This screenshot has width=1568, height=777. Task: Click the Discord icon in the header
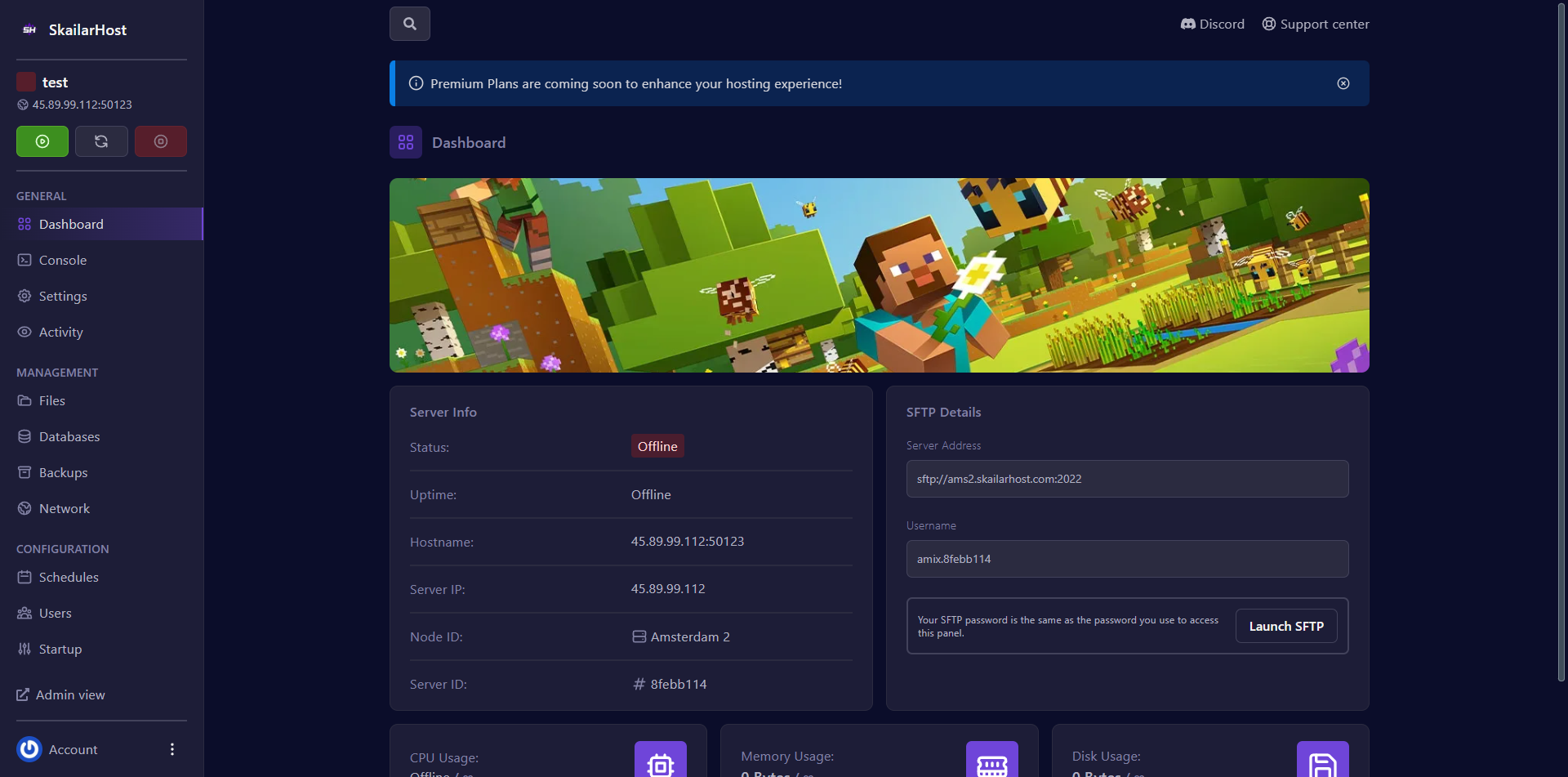tap(1189, 24)
